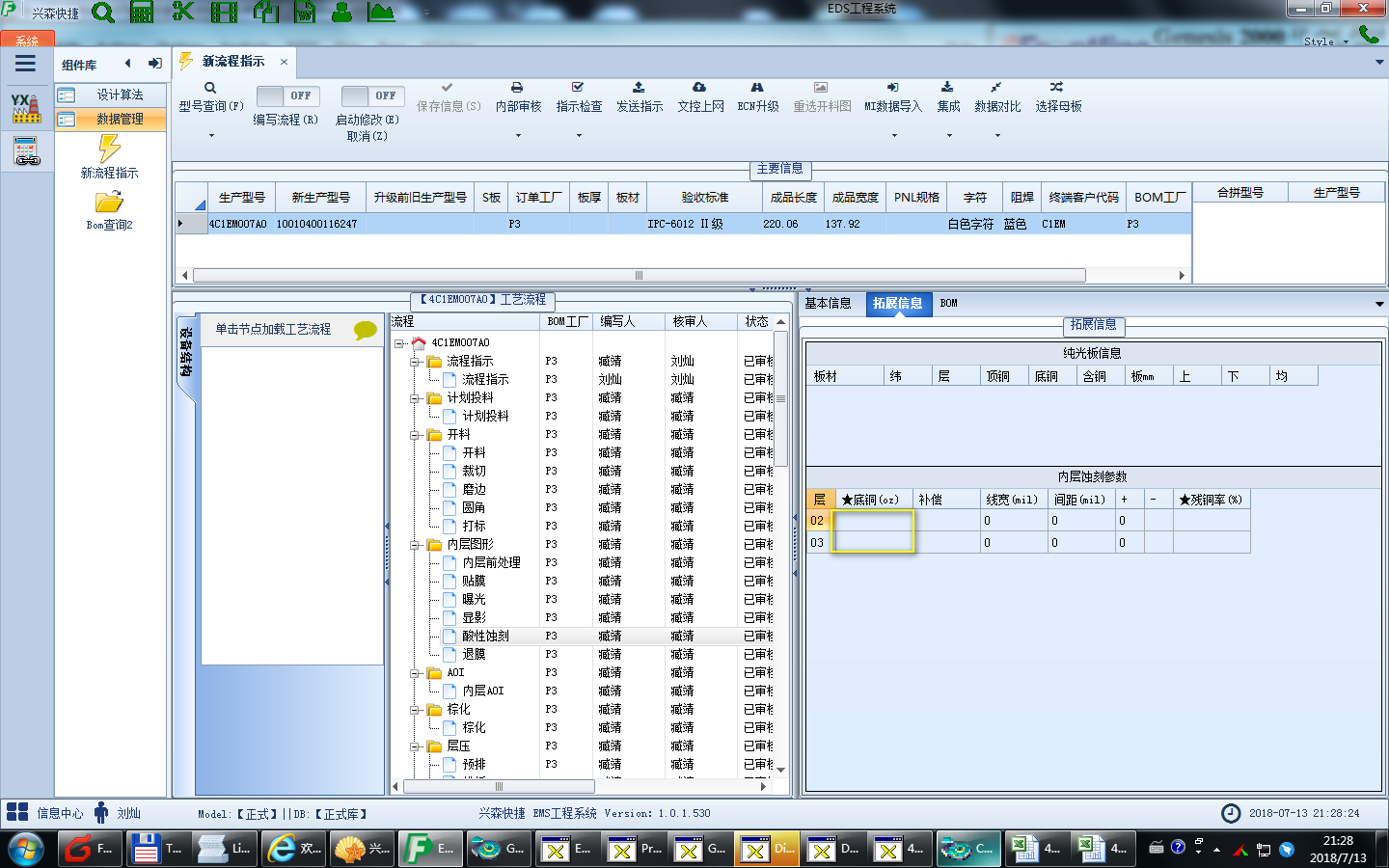The height and width of the screenshot is (868, 1389).
Task: Click MI数据导入 import tool
Action: click(x=893, y=97)
